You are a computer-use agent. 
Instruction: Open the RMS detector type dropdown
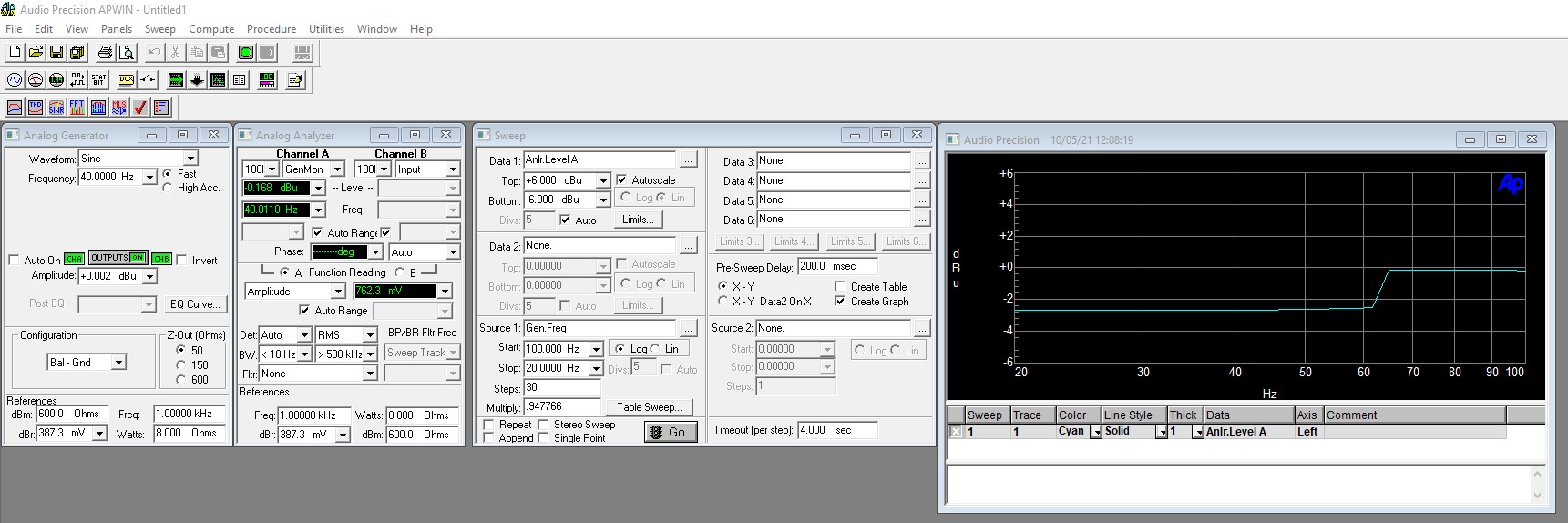(x=370, y=335)
